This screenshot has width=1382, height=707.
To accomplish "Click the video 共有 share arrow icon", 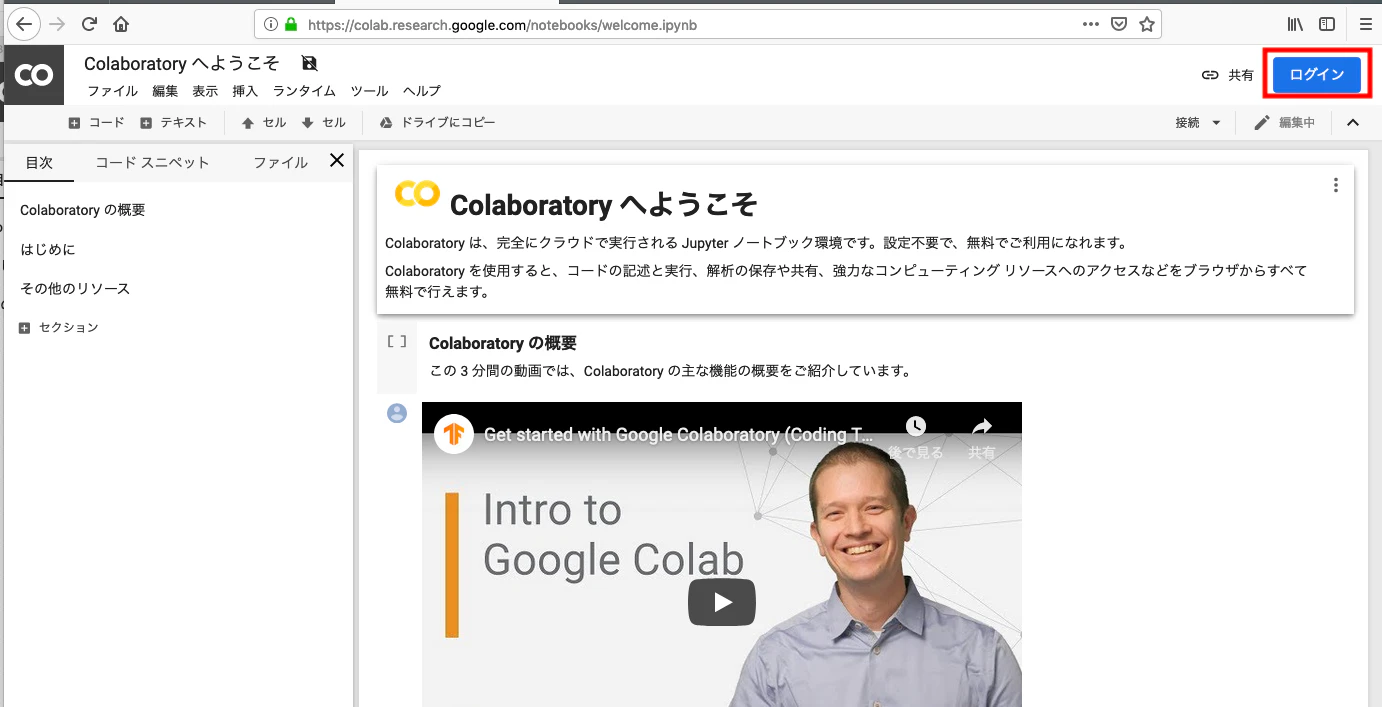I will 982,427.
